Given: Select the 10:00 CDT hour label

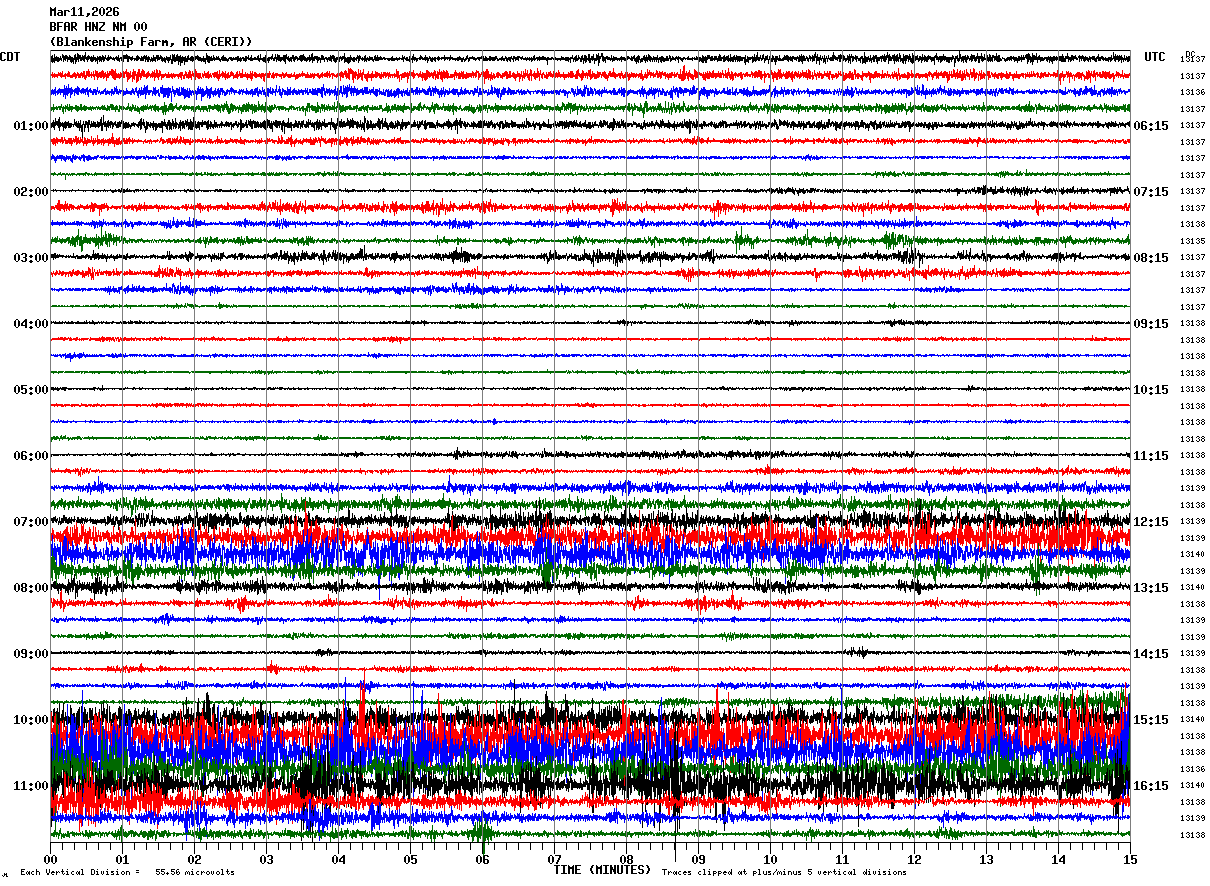Looking at the screenshot, I should pos(31,720).
